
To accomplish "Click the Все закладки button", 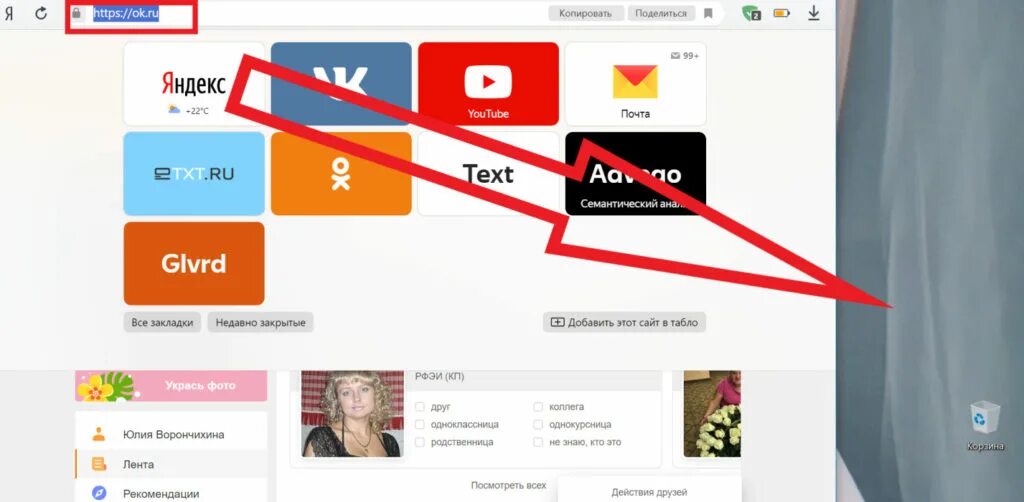I will click(x=162, y=322).
